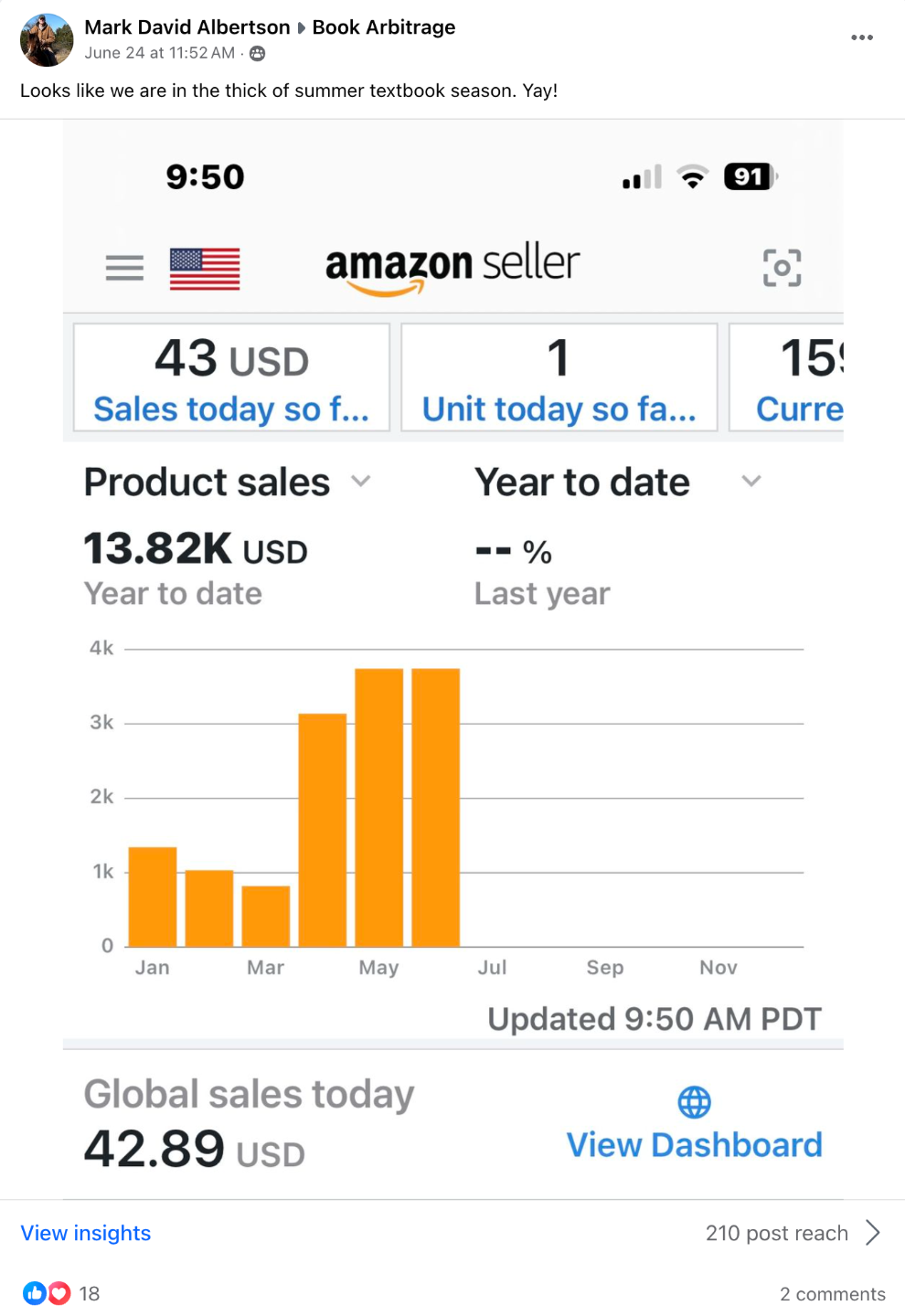Click the blue like reaction icon
The height and width of the screenshot is (1316, 905).
tap(35, 1293)
